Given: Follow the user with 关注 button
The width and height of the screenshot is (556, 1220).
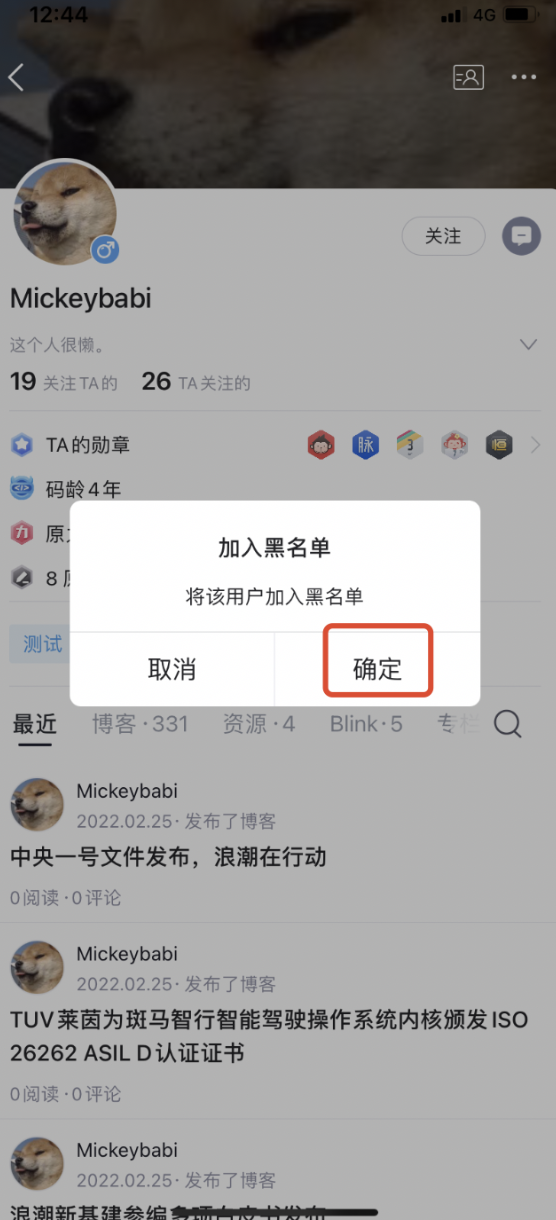Looking at the screenshot, I should [443, 236].
